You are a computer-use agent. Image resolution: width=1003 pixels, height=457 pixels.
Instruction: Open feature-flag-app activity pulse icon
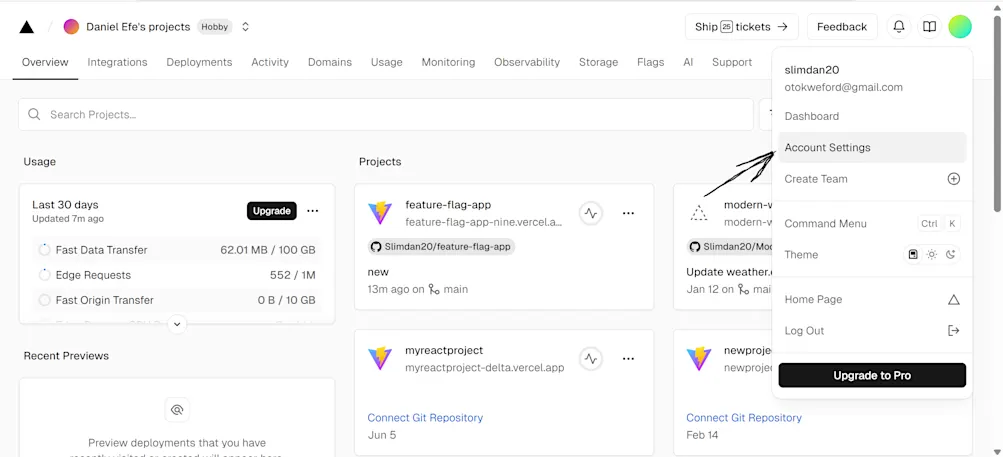(591, 213)
